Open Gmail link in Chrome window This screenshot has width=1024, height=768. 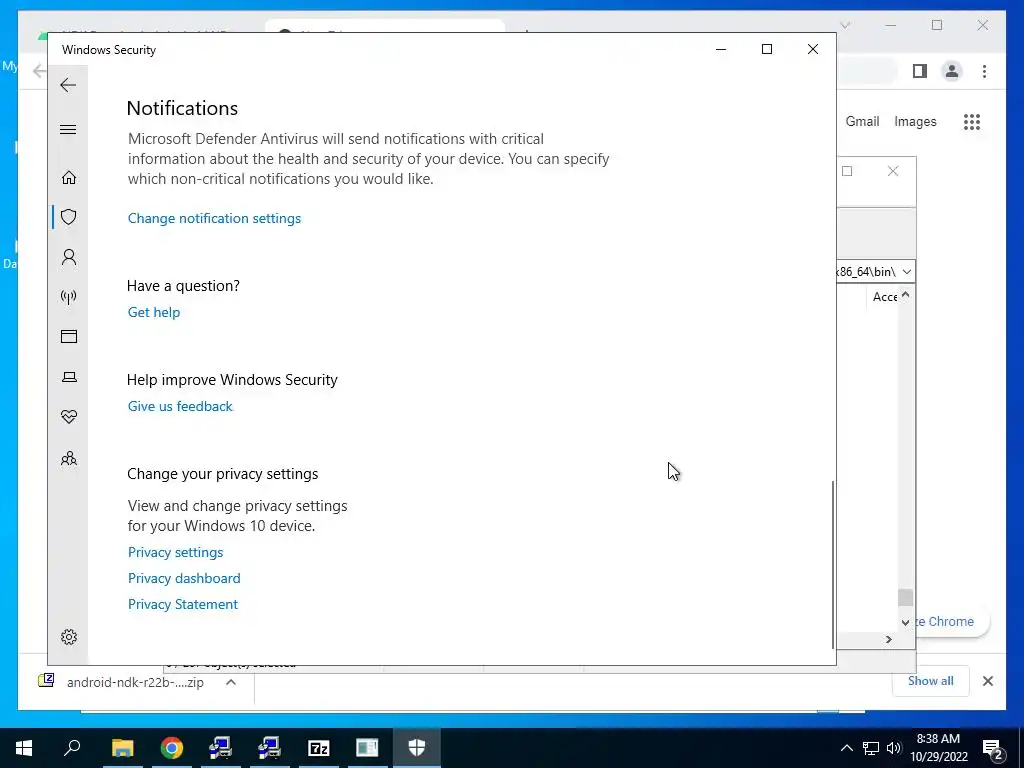point(862,121)
